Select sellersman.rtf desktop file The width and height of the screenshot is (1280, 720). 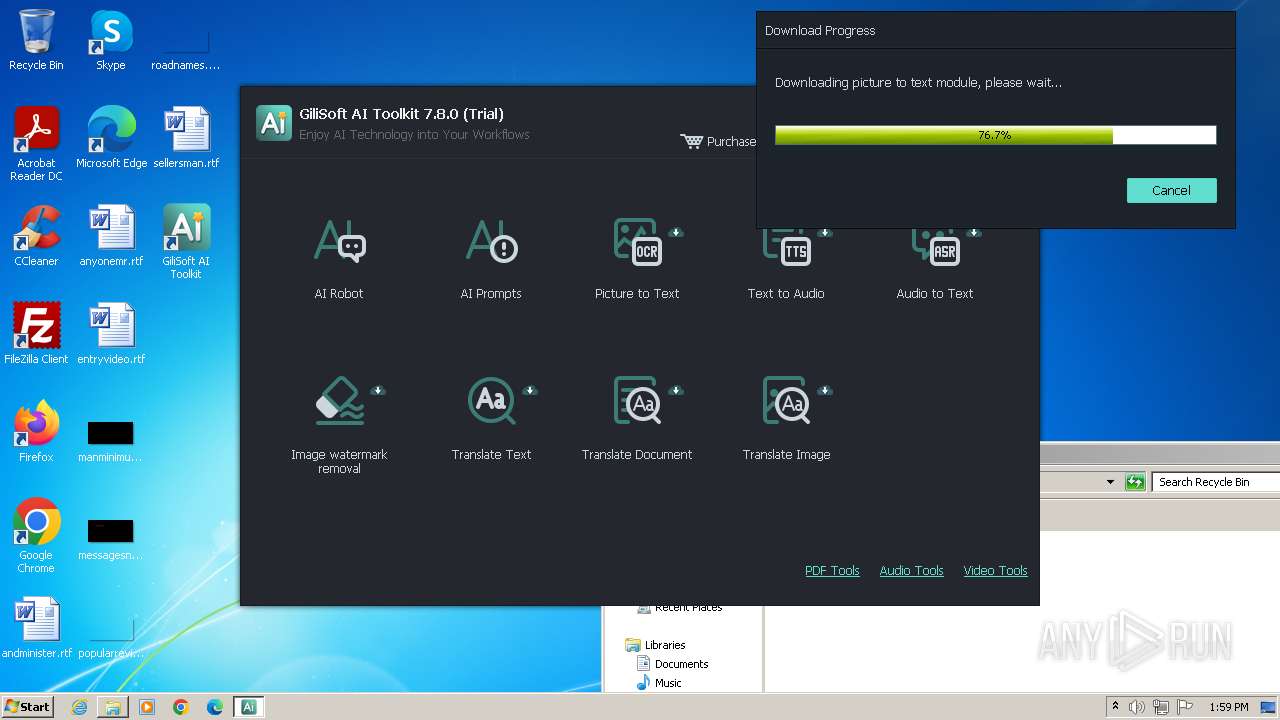(x=186, y=138)
